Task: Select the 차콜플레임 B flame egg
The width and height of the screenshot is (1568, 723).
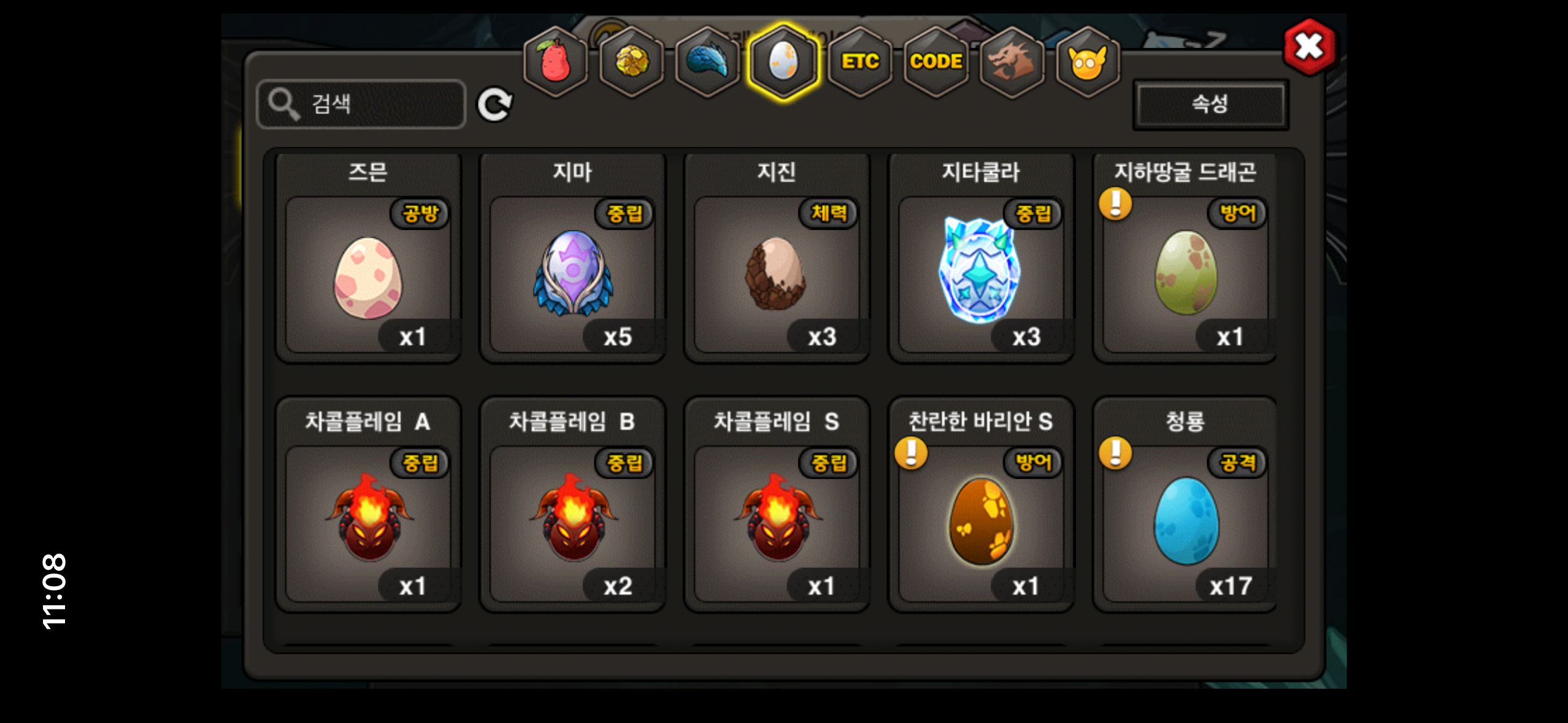Action: (572, 505)
